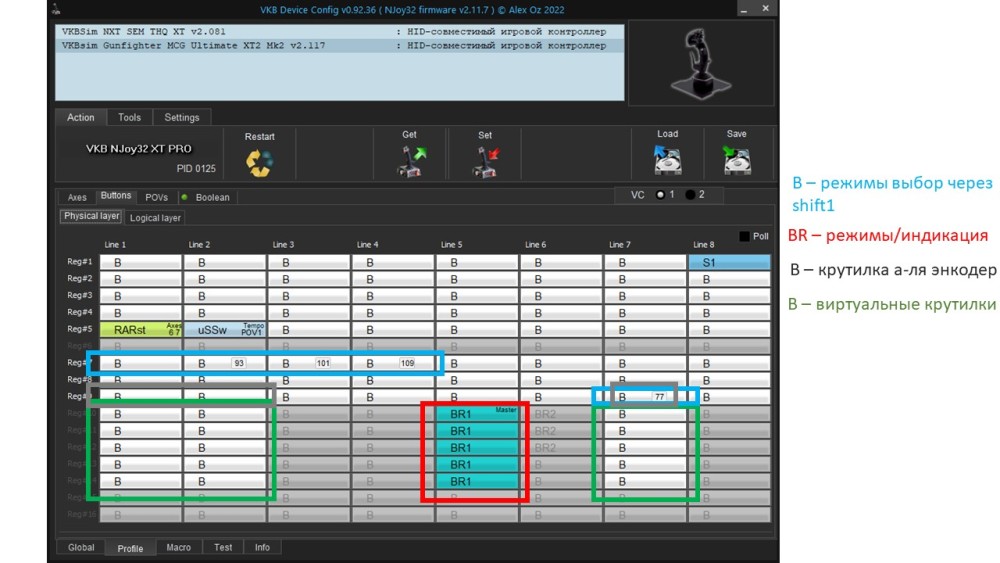Click Reg#4 Line 7 B cell
Viewport: 1000px width, 563px height.
point(645,313)
